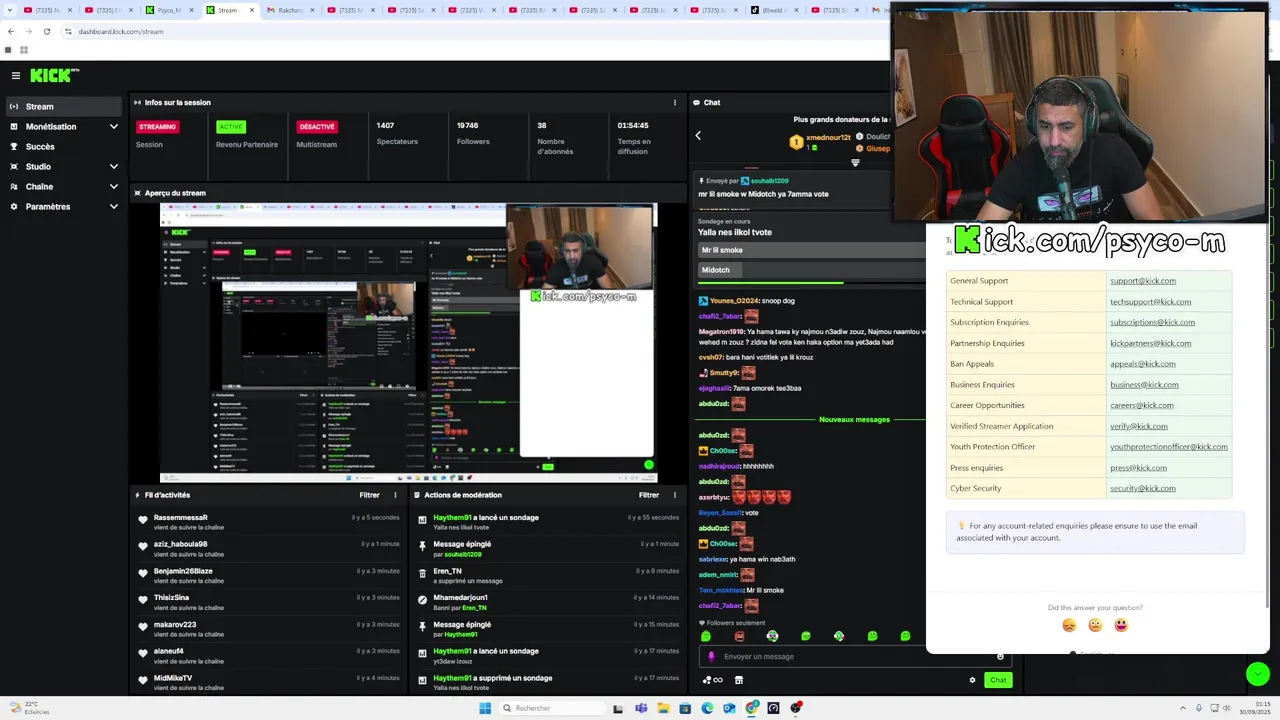
Task: Click Benjamin26Blaze in the activity feed
Action: click(183, 571)
